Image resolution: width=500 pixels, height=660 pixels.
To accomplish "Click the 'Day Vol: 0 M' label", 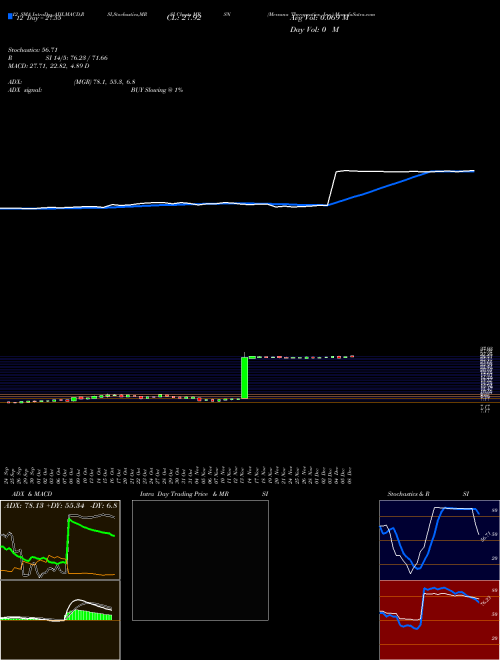I will (314, 30).
